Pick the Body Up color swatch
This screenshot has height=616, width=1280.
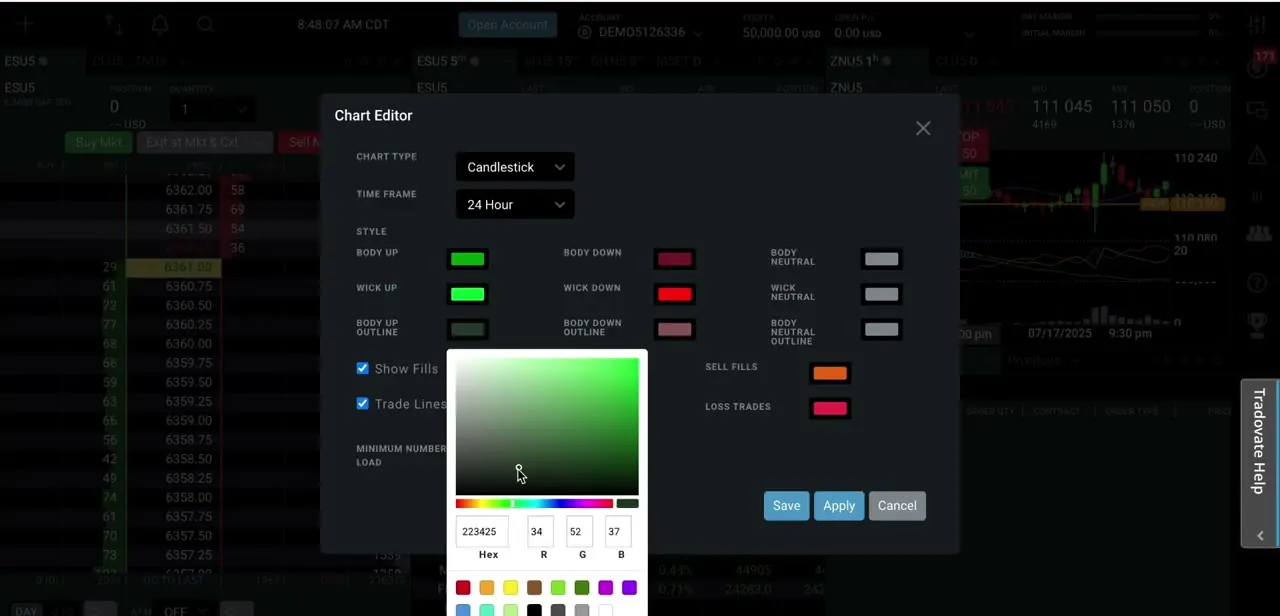(x=468, y=259)
